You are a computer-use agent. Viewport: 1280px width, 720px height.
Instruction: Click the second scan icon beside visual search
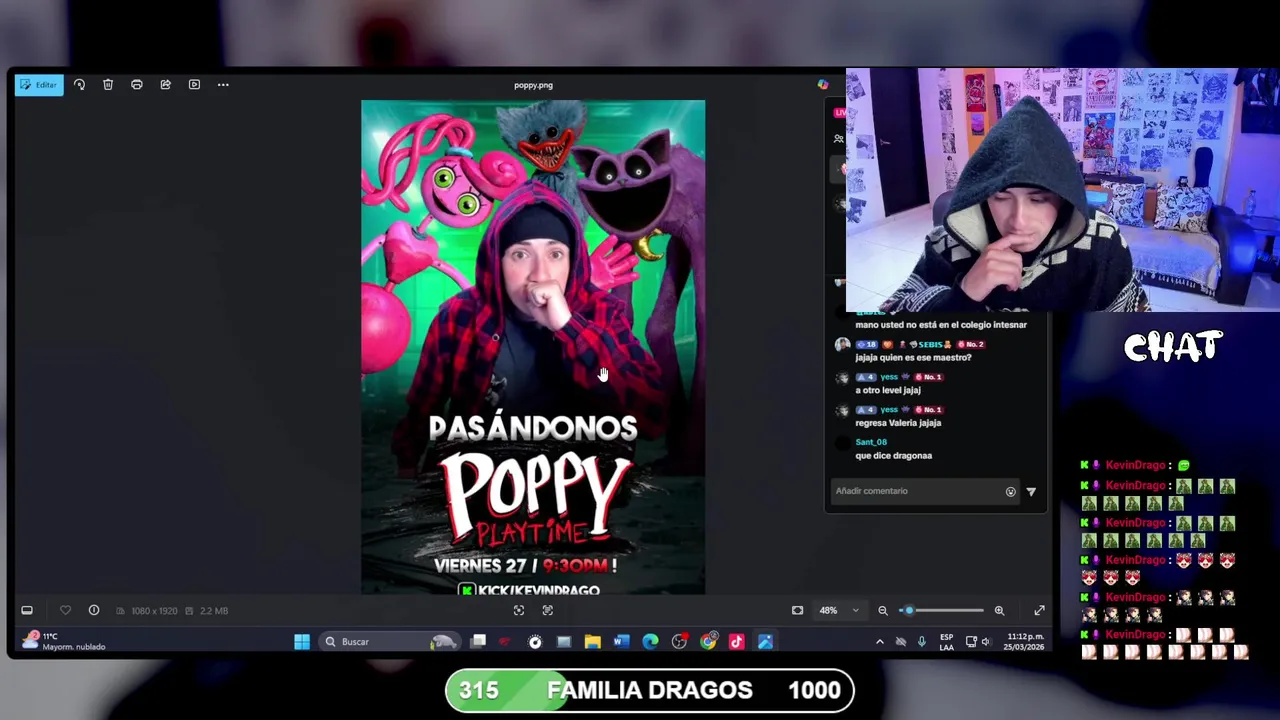[548, 610]
